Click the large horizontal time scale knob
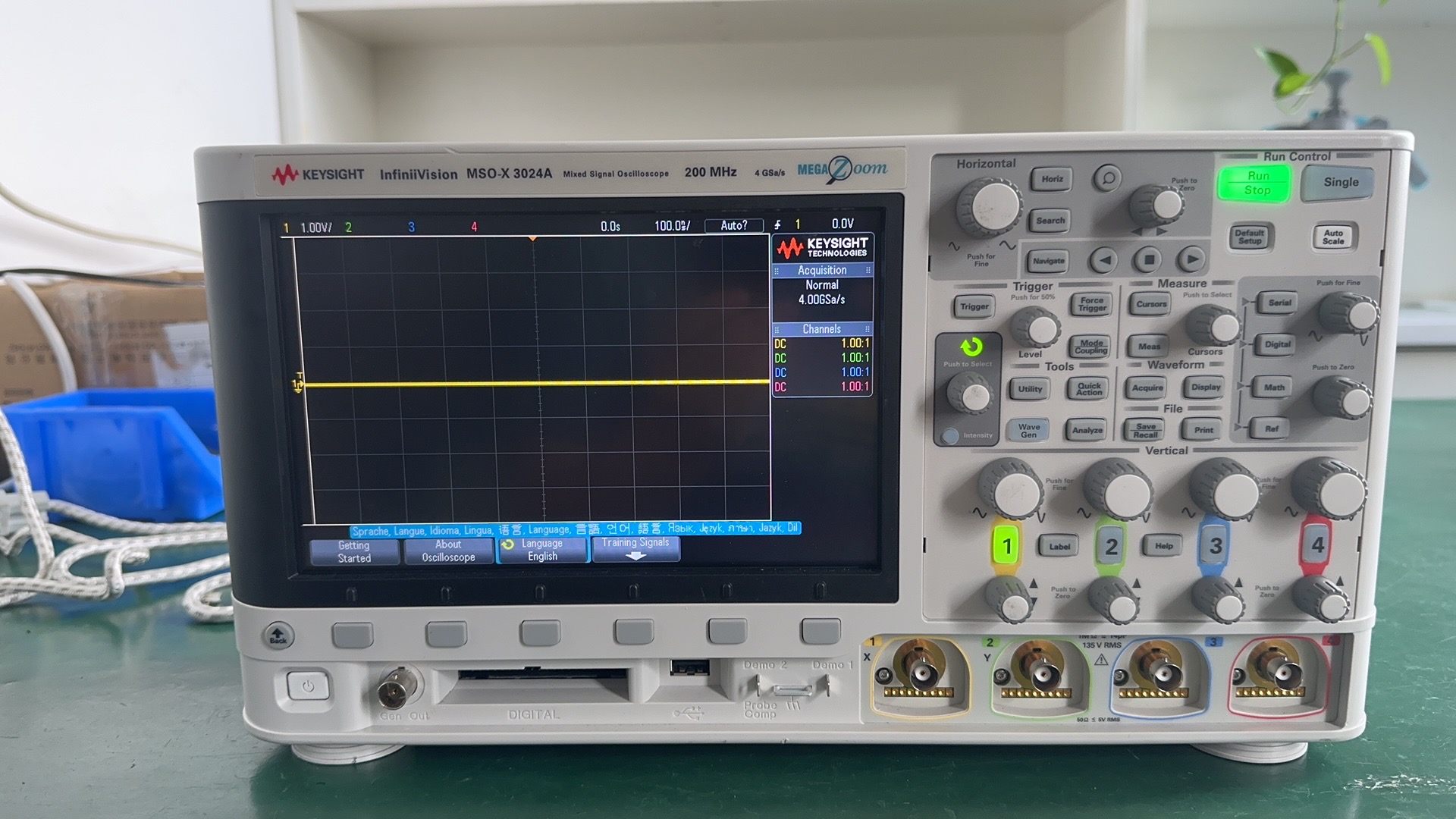Image resolution: width=1456 pixels, height=819 pixels. pyautogui.click(x=990, y=207)
